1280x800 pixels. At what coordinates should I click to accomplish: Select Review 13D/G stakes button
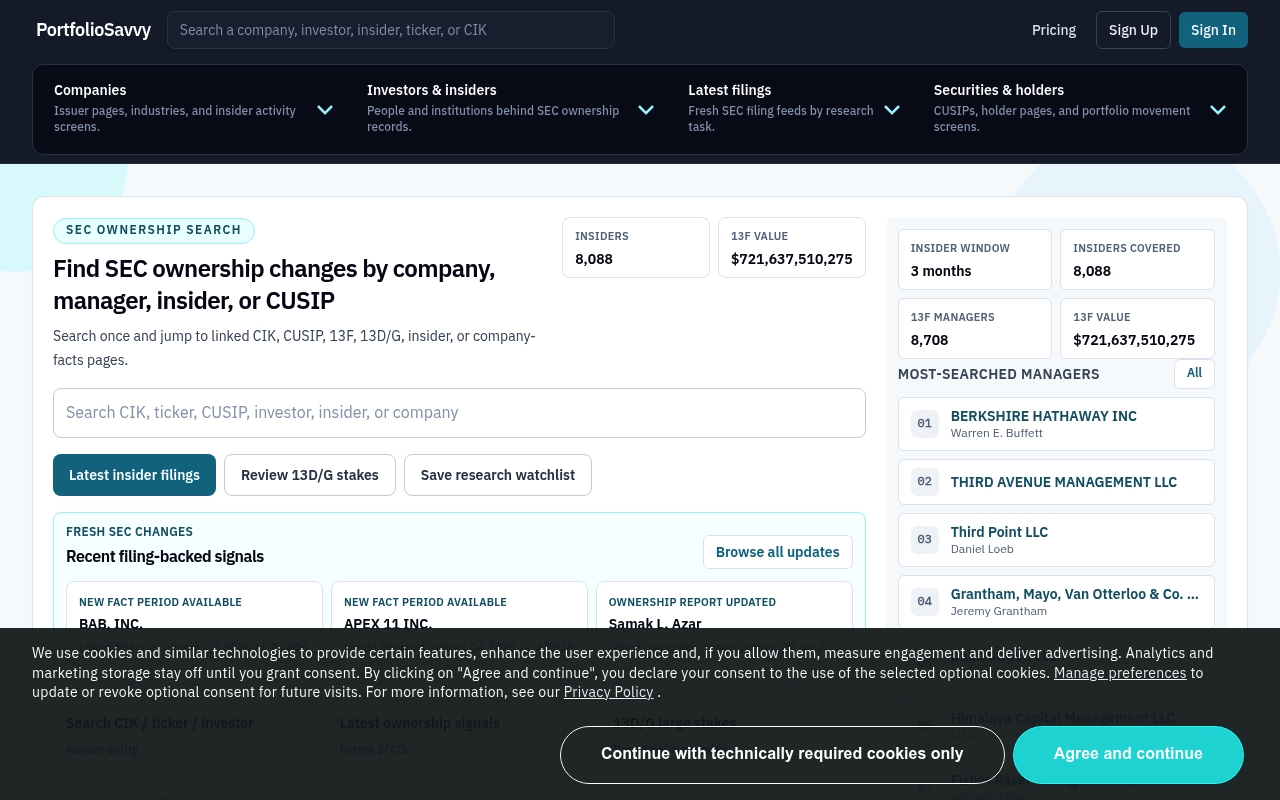pyautogui.click(x=310, y=475)
